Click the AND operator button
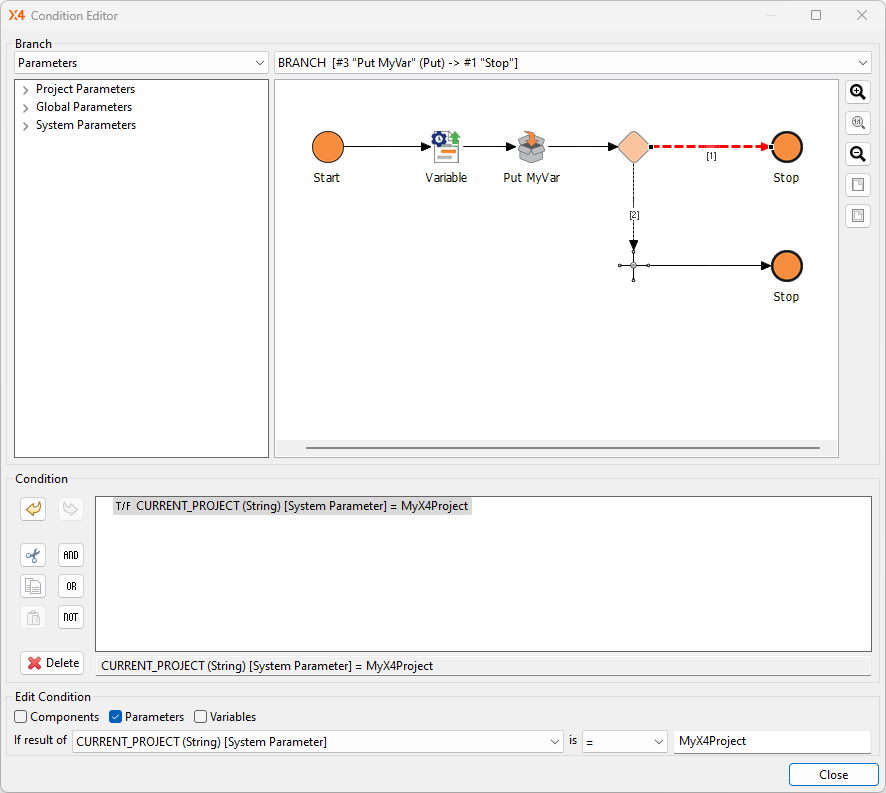Viewport: 886px width, 793px height. (70, 555)
